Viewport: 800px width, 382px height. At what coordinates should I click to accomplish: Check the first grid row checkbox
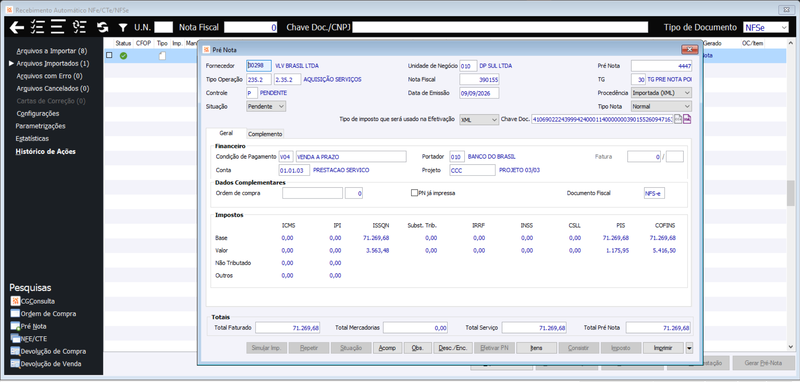tap(109, 56)
